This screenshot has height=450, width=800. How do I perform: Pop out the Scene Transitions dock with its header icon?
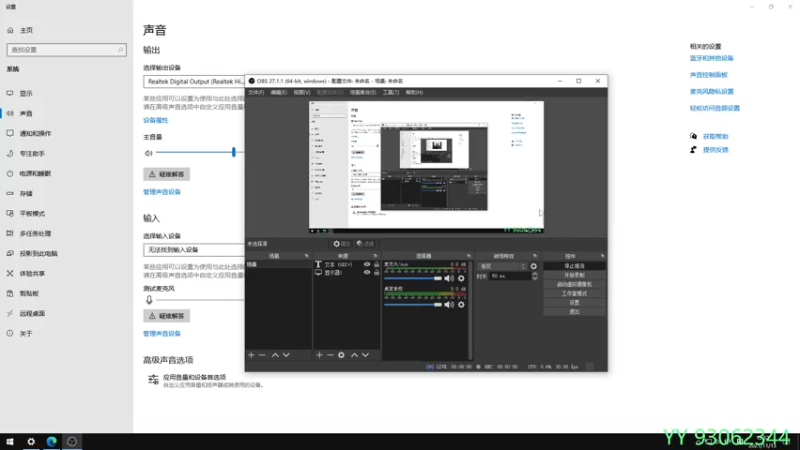click(535, 256)
